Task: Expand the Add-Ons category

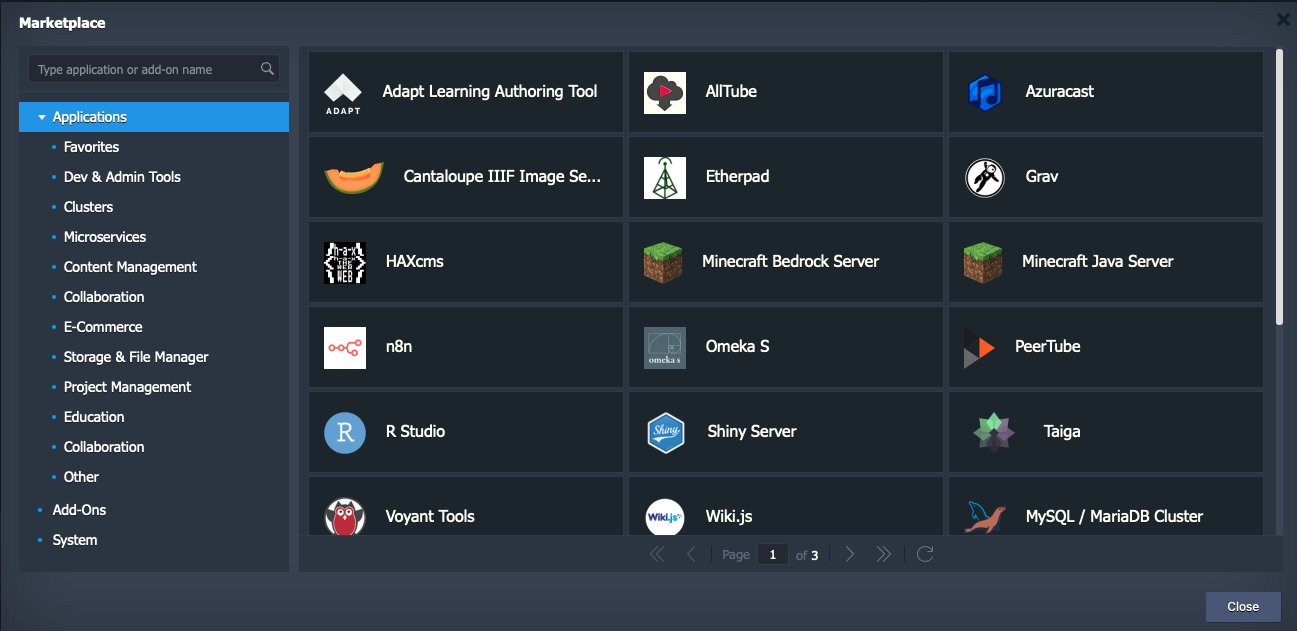Action: pyautogui.click(x=79, y=510)
